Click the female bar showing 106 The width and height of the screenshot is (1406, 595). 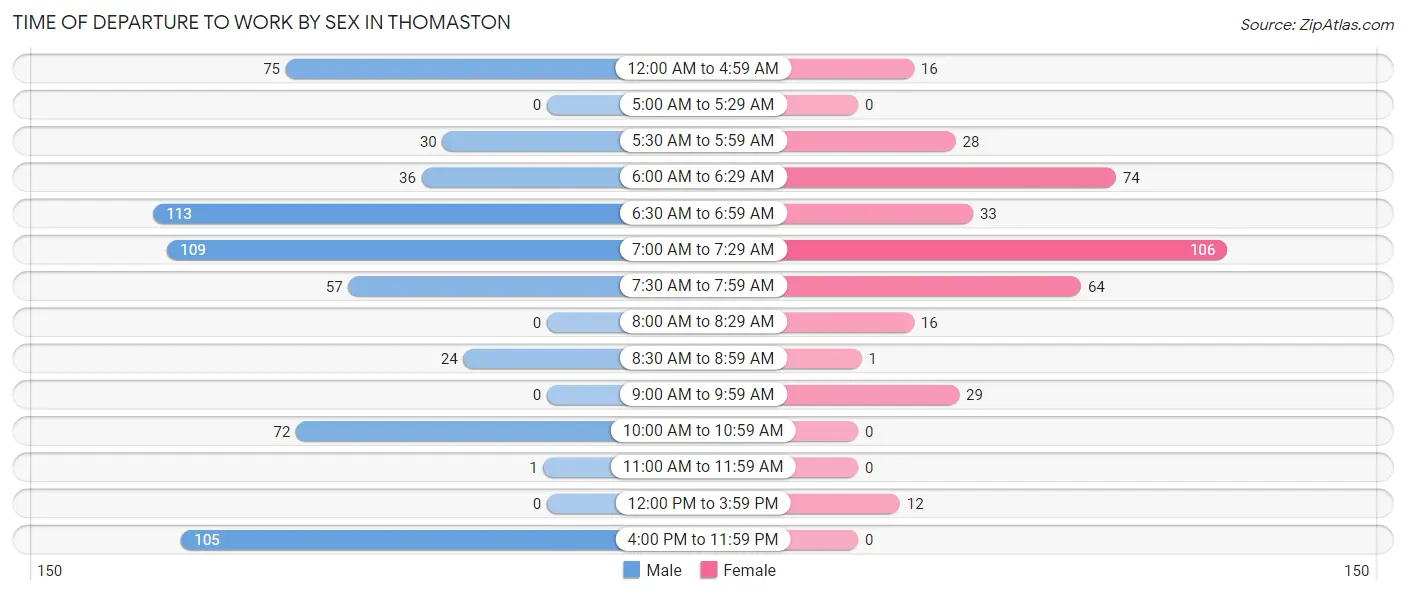[x=1005, y=249]
